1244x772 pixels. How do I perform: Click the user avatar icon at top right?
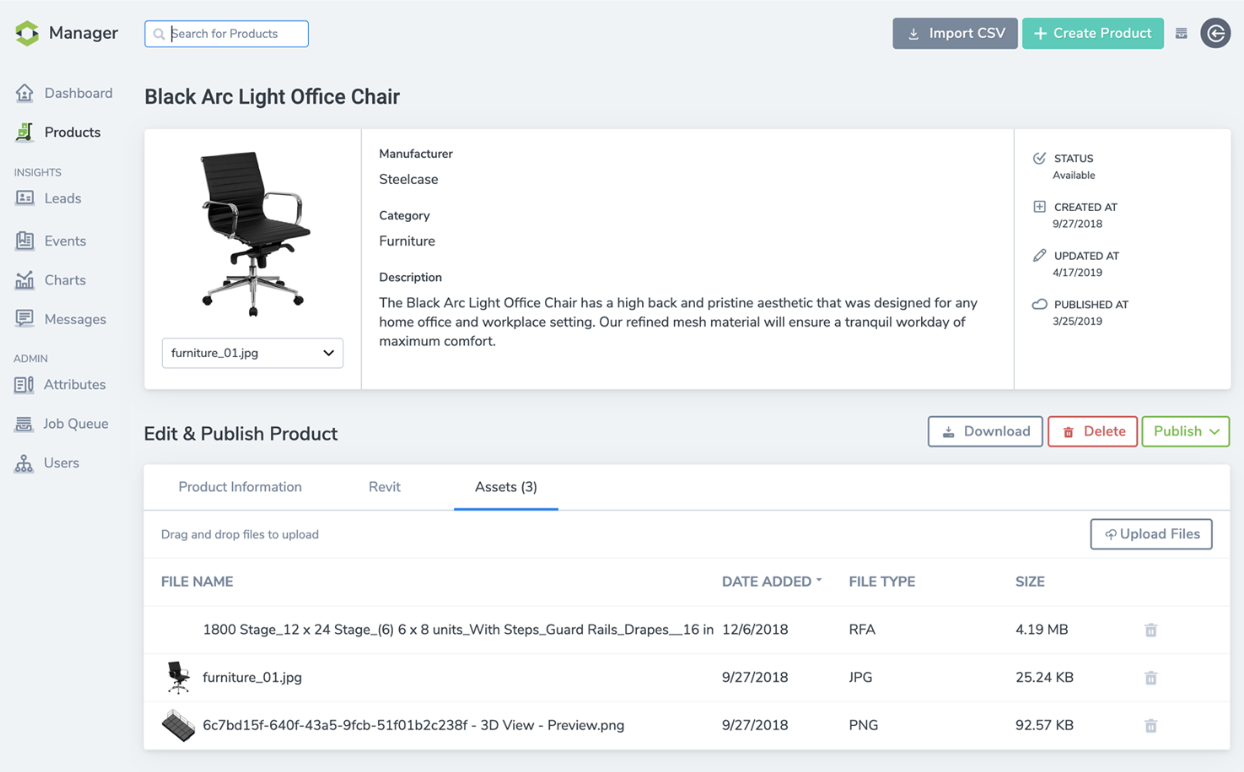click(x=1215, y=33)
